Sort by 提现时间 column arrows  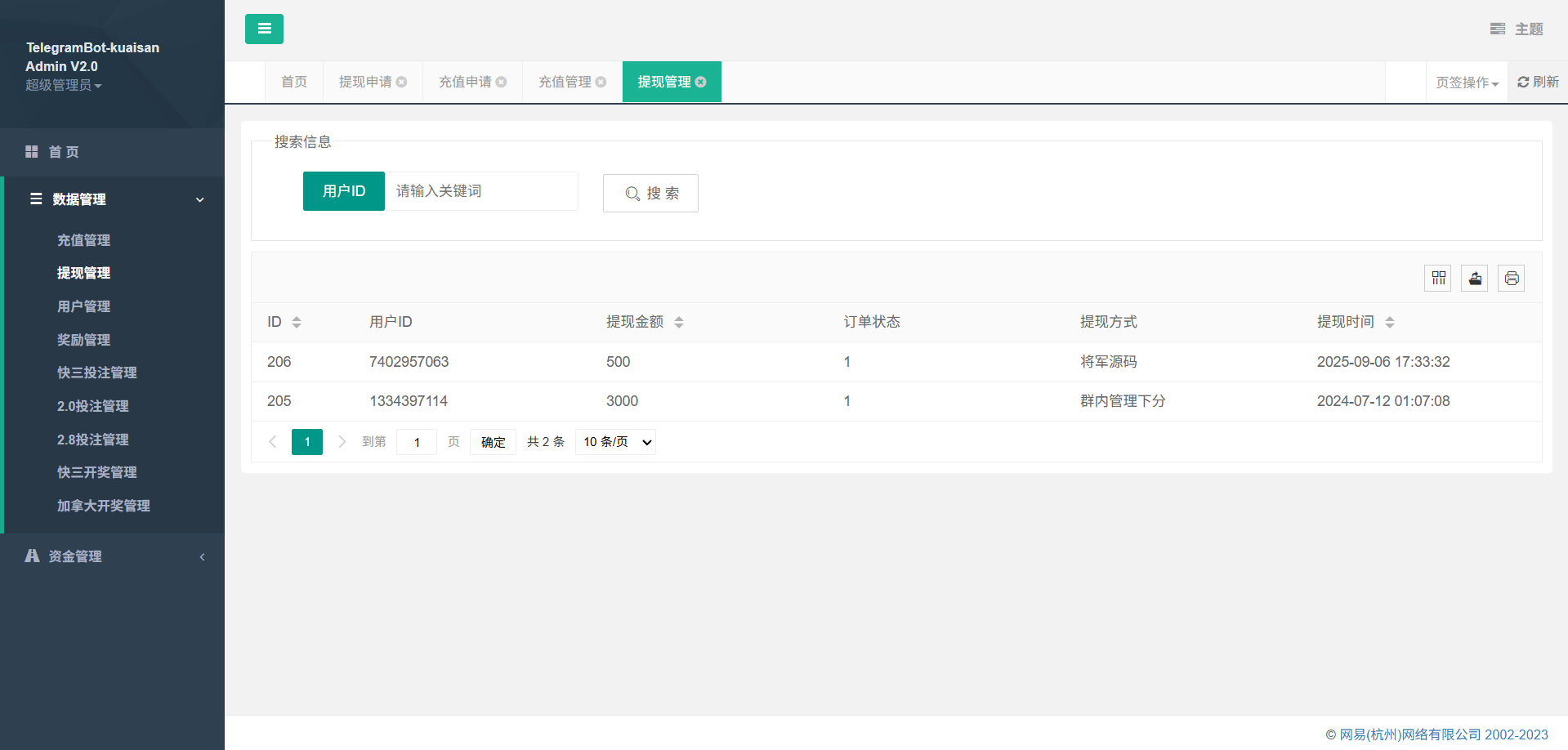tap(1390, 322)
